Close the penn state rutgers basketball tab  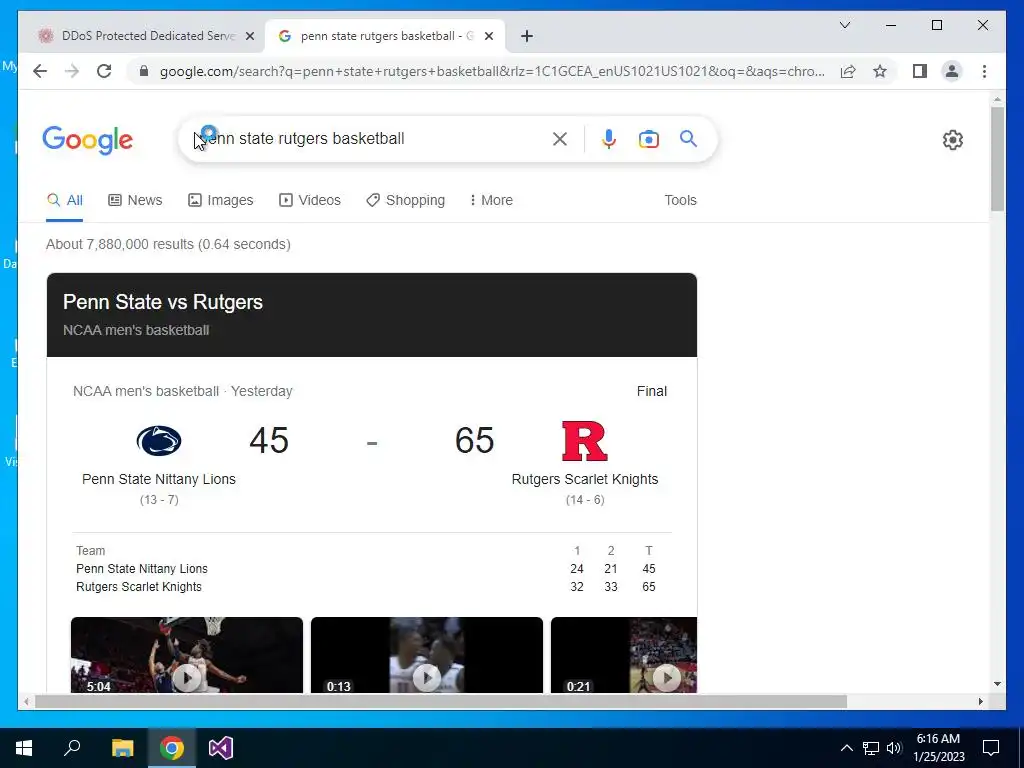[x=488, y=36]
